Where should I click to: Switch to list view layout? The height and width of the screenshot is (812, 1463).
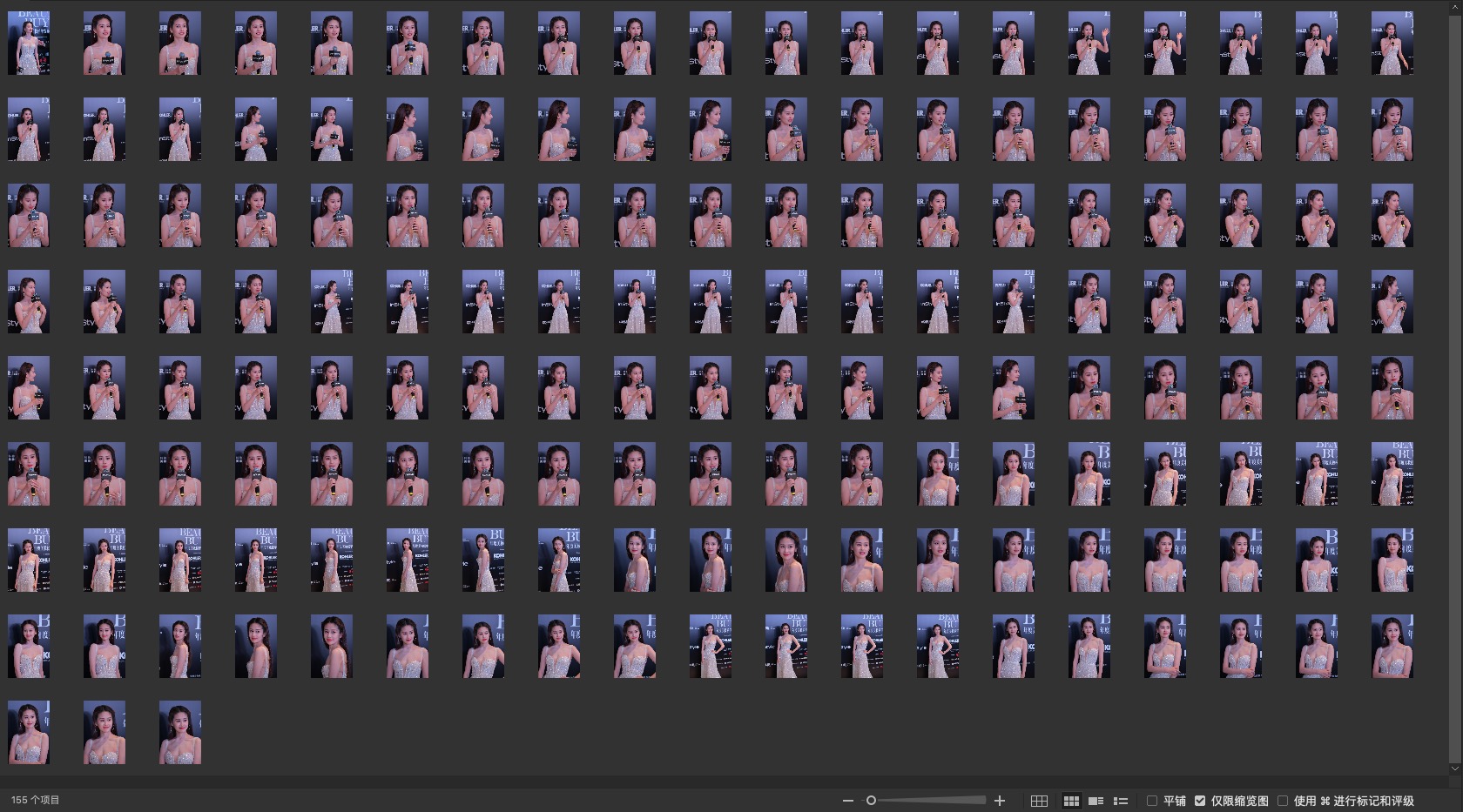tap(1121, 801)
